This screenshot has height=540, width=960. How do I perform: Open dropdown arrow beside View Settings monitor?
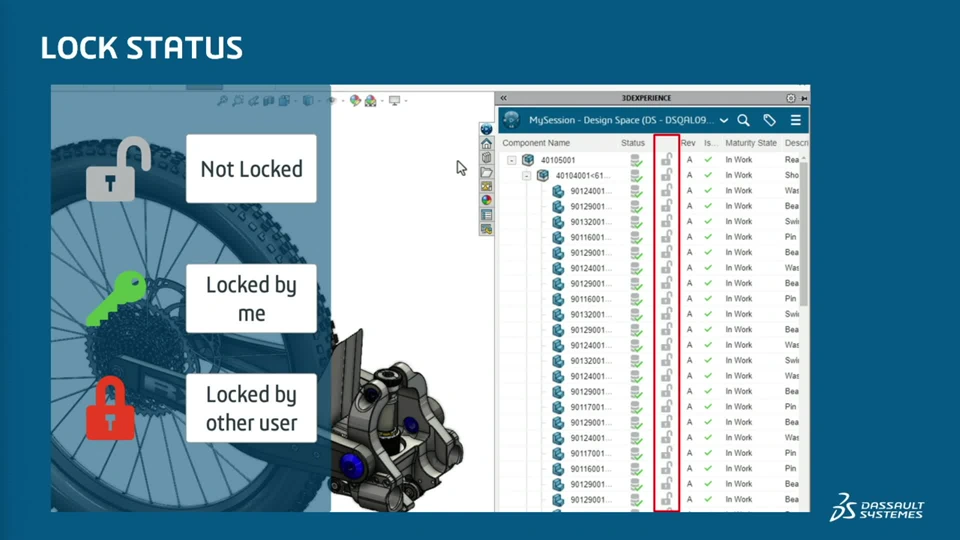tap(405, 101)
